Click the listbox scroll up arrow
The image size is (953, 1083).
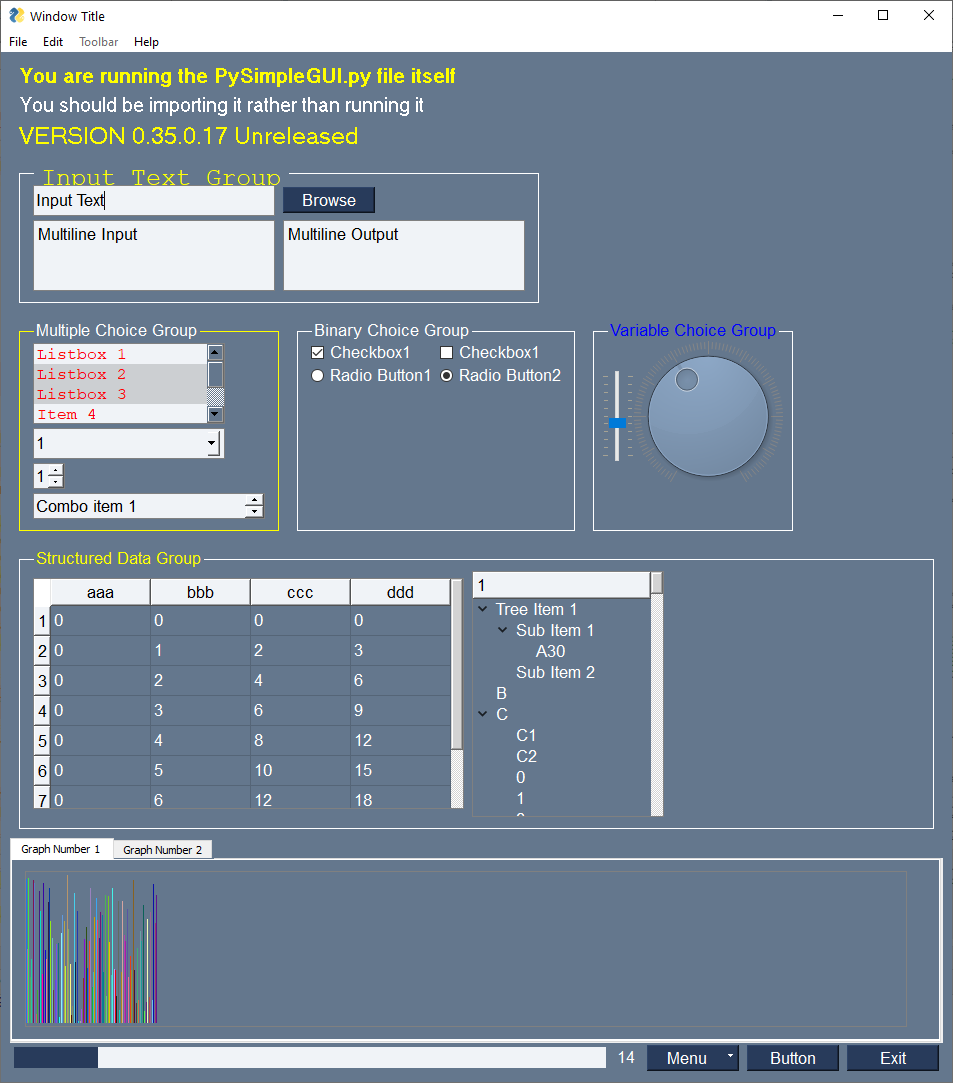click(x=215, y=353)
